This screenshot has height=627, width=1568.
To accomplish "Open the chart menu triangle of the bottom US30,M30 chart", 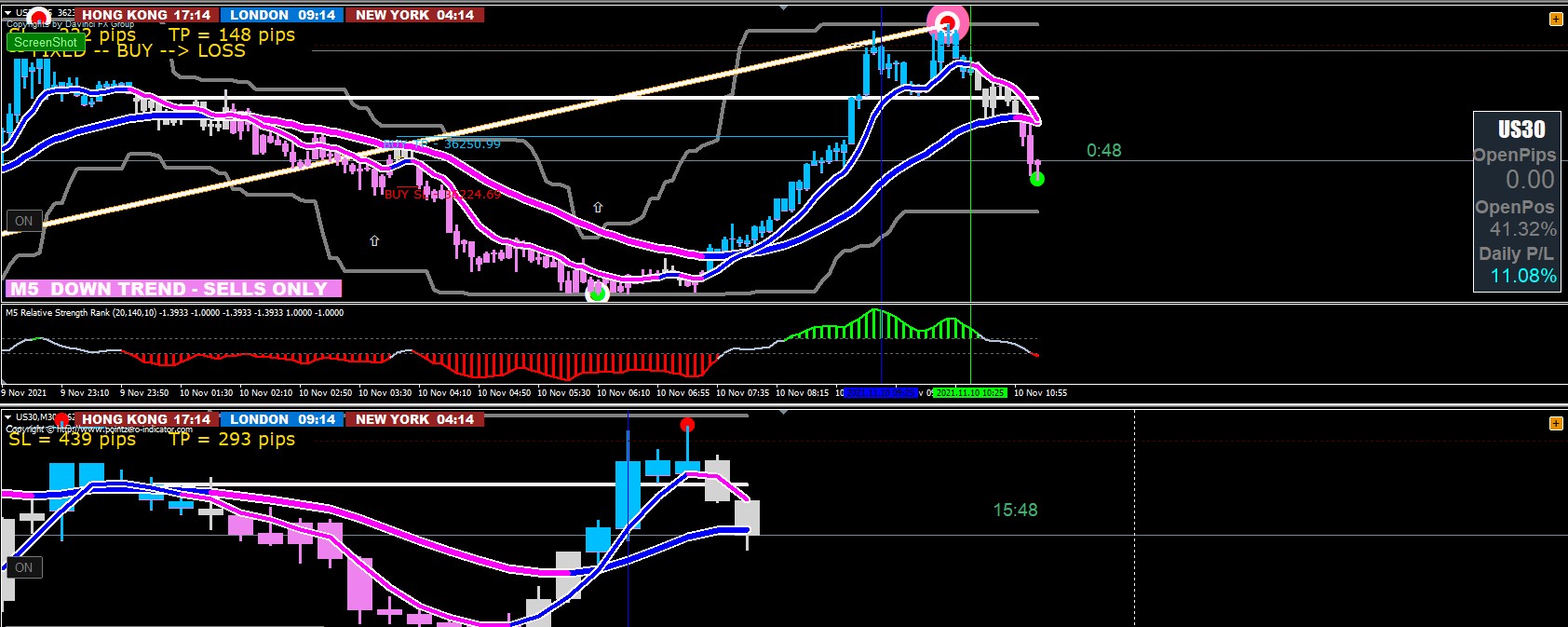I will [8, 417].
